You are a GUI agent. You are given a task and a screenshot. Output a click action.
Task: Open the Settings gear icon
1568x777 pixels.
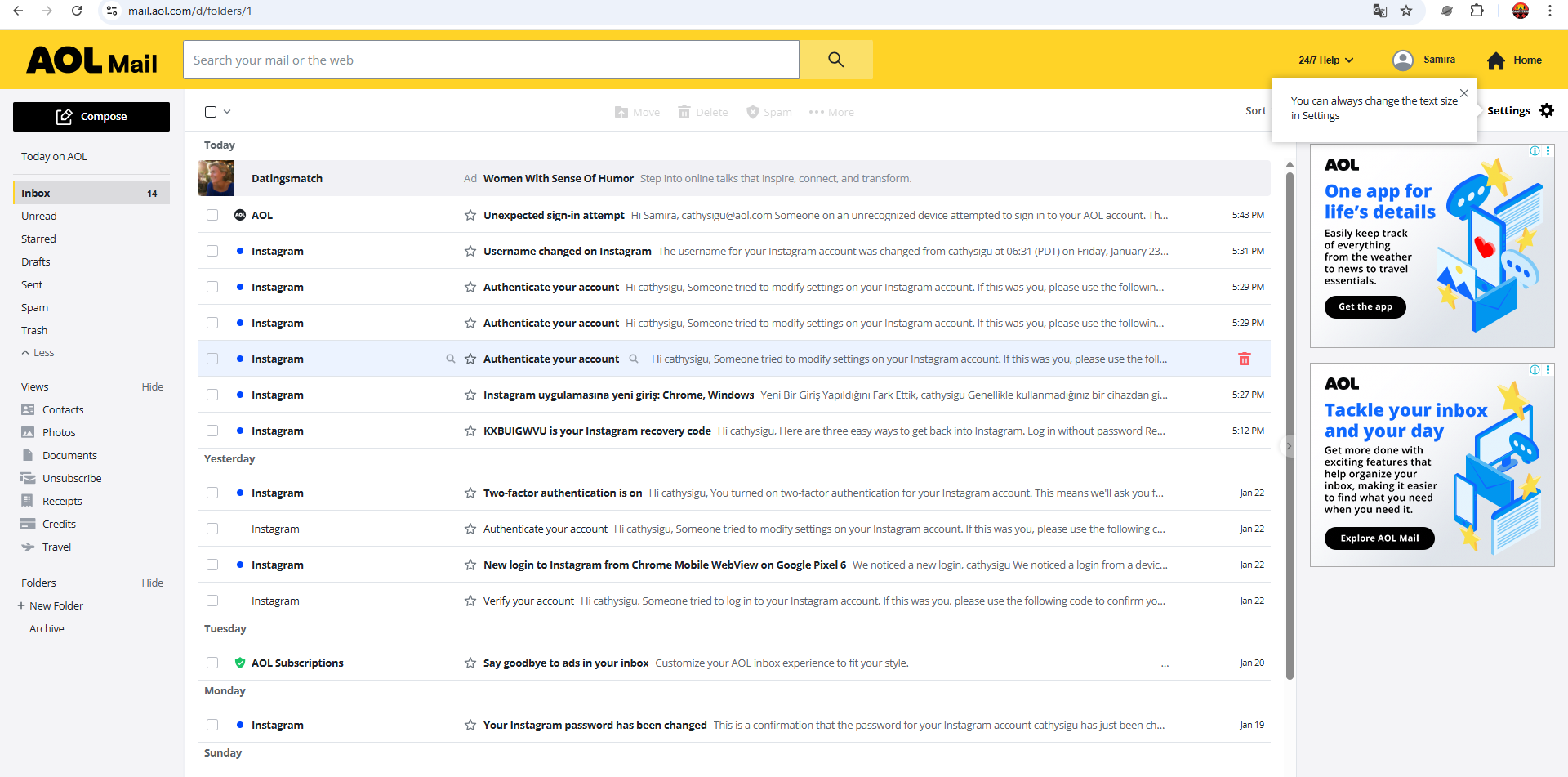pyautogui.click(x=1547, y=110)
